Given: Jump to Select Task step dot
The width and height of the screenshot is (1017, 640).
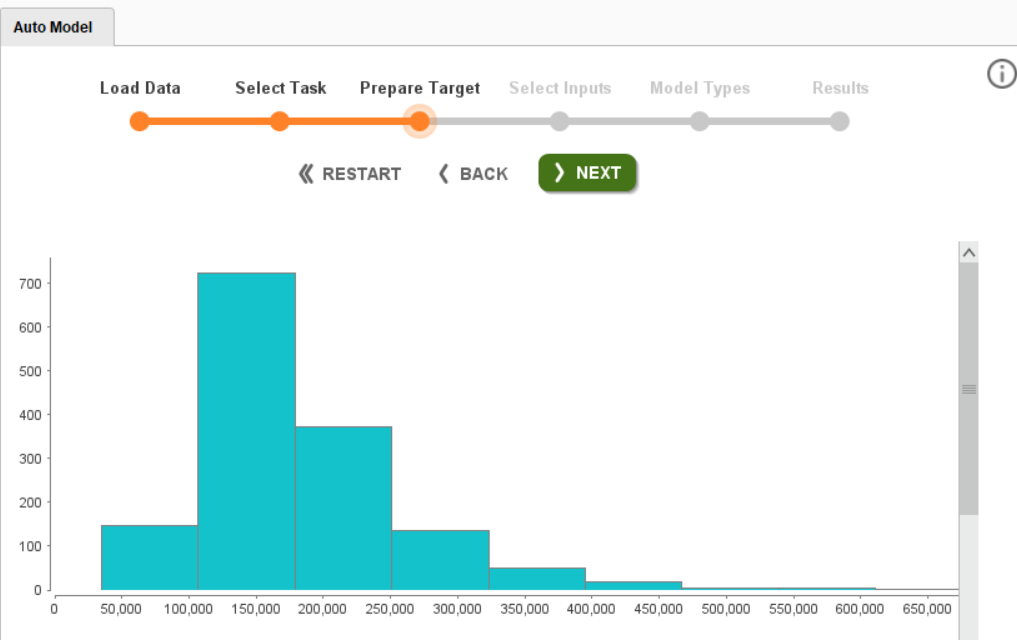Looking at the screenshot, I should pos(280,121).
